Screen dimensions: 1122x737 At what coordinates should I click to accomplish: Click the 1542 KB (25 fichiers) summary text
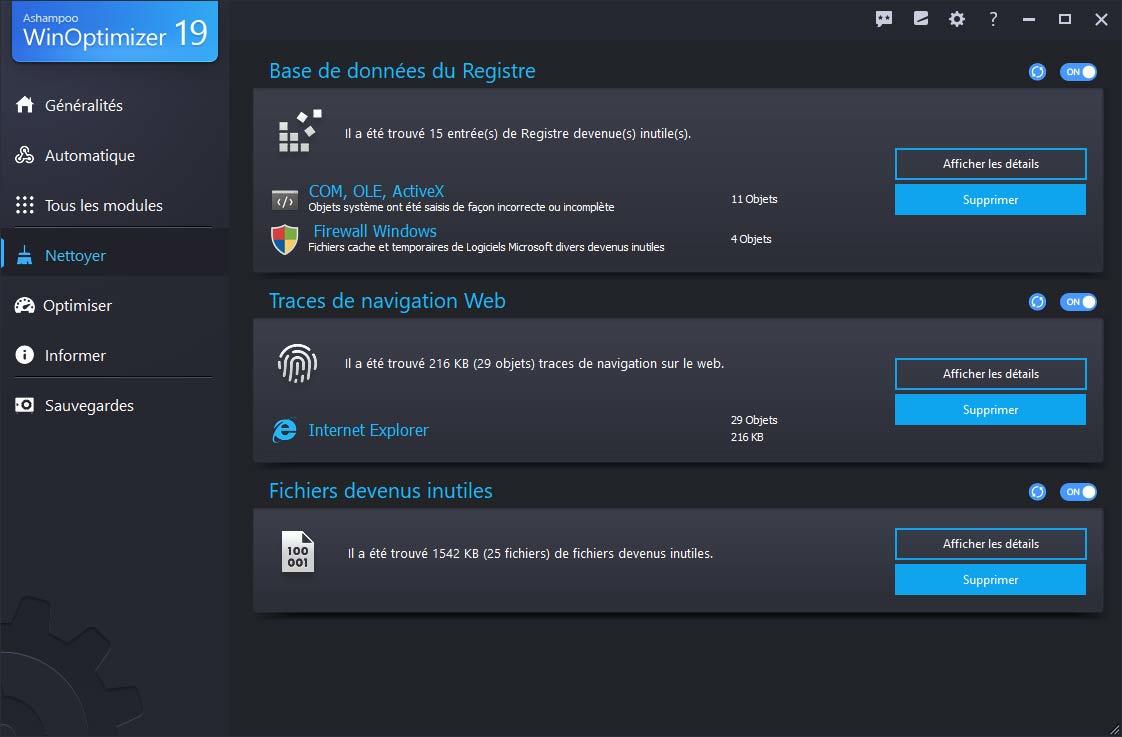tap(530, 553)
